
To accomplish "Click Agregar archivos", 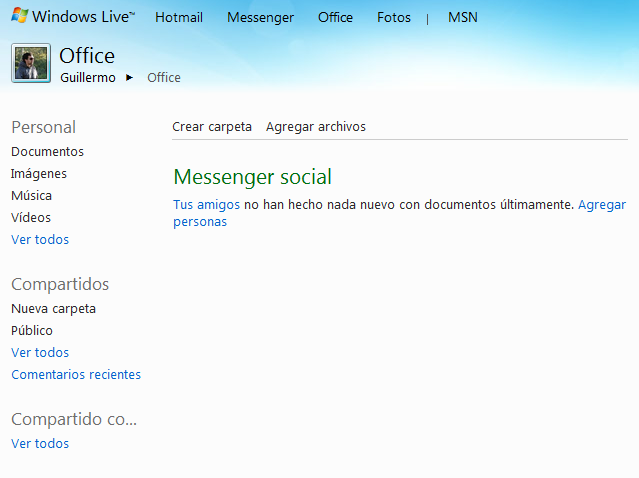I will click(x=316, y=127).
